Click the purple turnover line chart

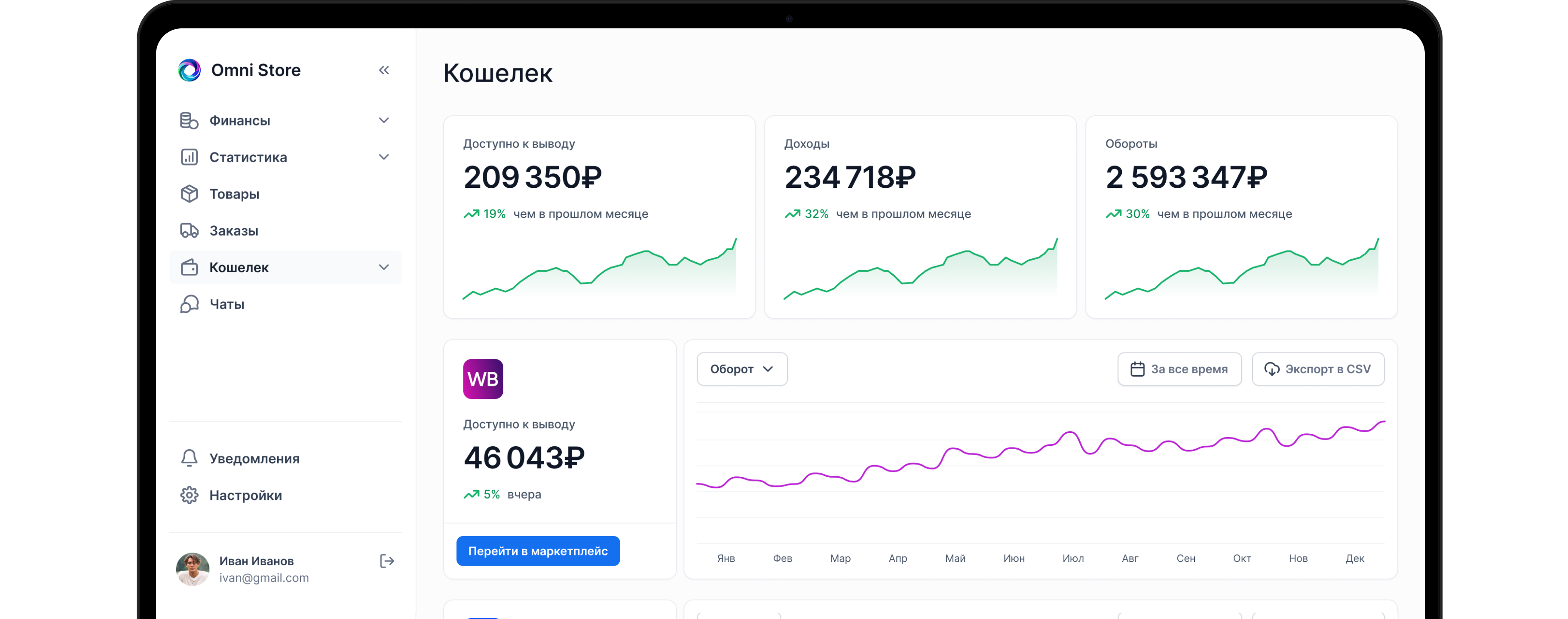point(1040,455)
